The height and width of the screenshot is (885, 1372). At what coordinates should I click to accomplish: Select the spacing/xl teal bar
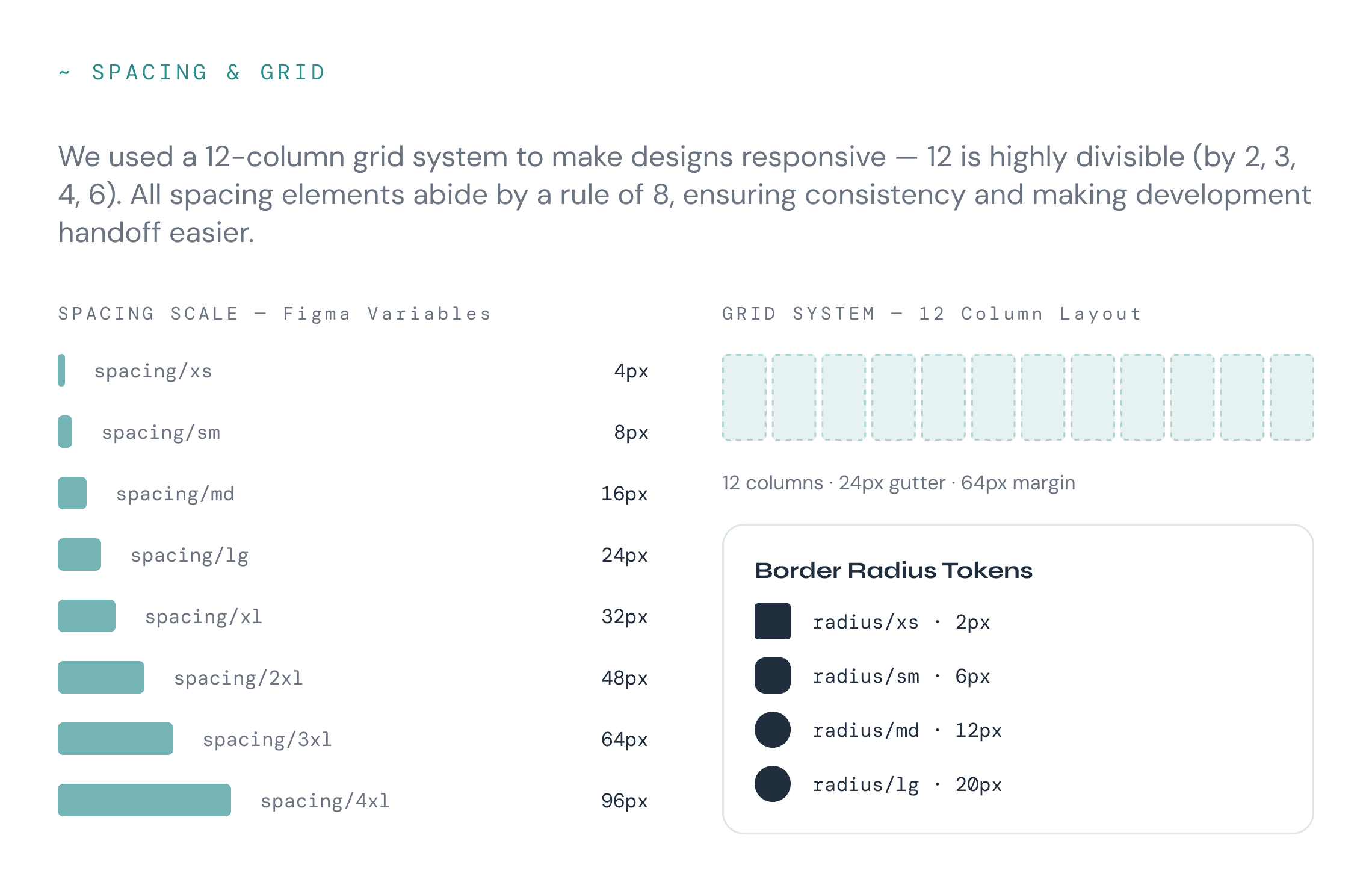pyautogui.click(x=87, y=616)
